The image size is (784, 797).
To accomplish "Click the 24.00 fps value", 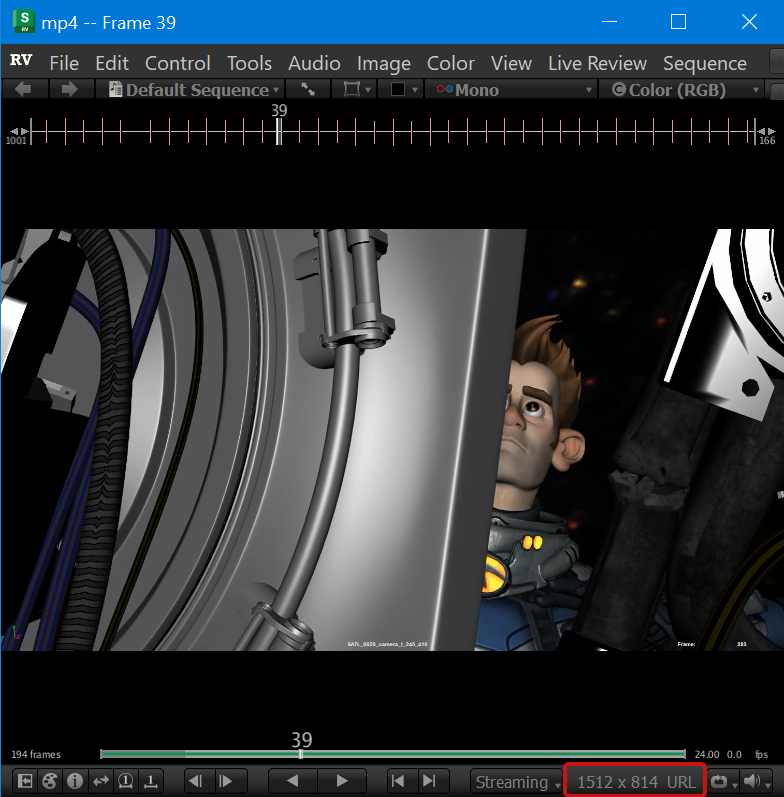I will point(707,754).
